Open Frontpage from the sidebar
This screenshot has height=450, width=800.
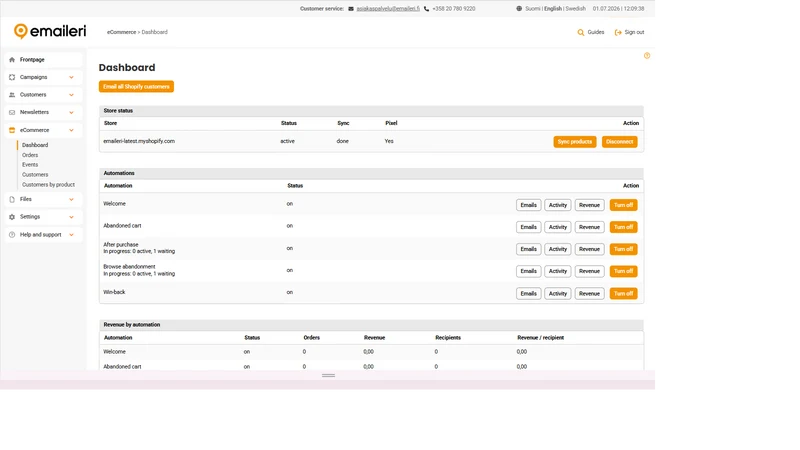(x=43, y=60)
